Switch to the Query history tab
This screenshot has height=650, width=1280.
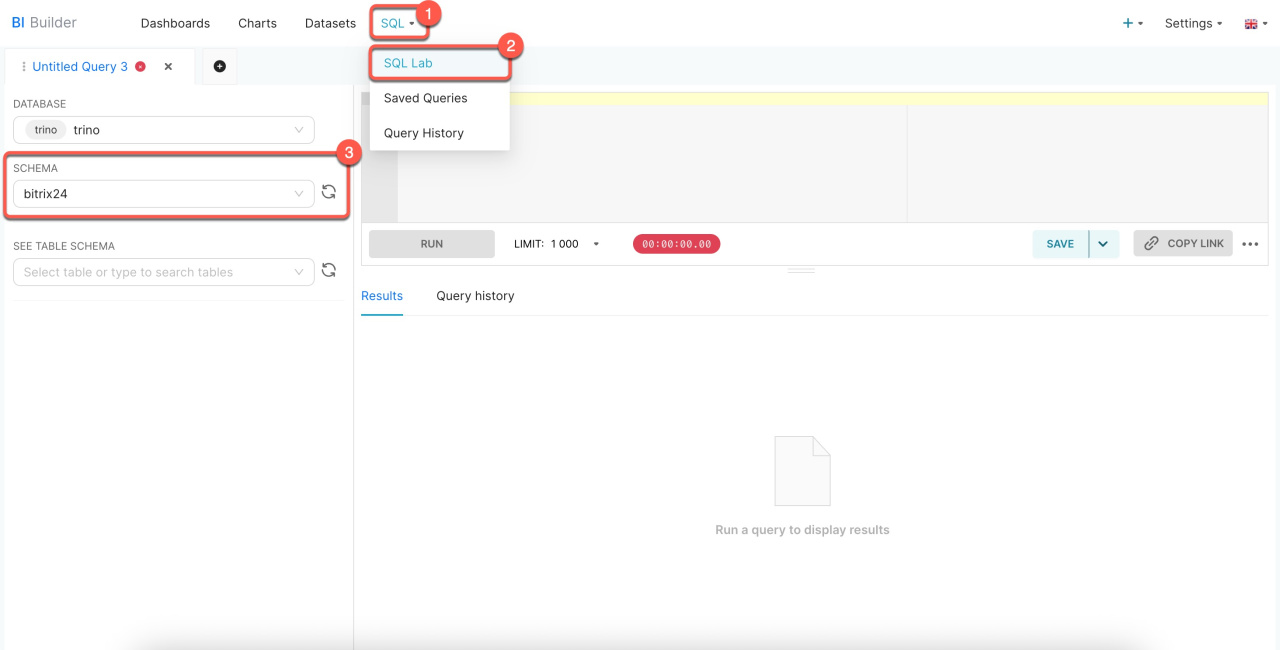tap(475, 296)
